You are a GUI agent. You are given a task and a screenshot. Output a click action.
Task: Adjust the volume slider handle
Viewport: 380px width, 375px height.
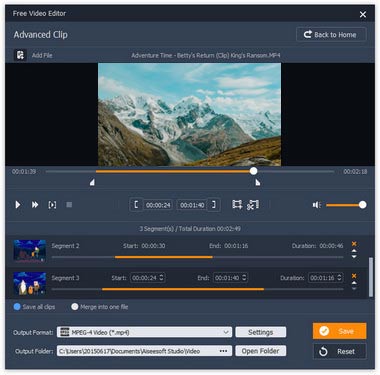pyautogui.click(x=362, y=205)
